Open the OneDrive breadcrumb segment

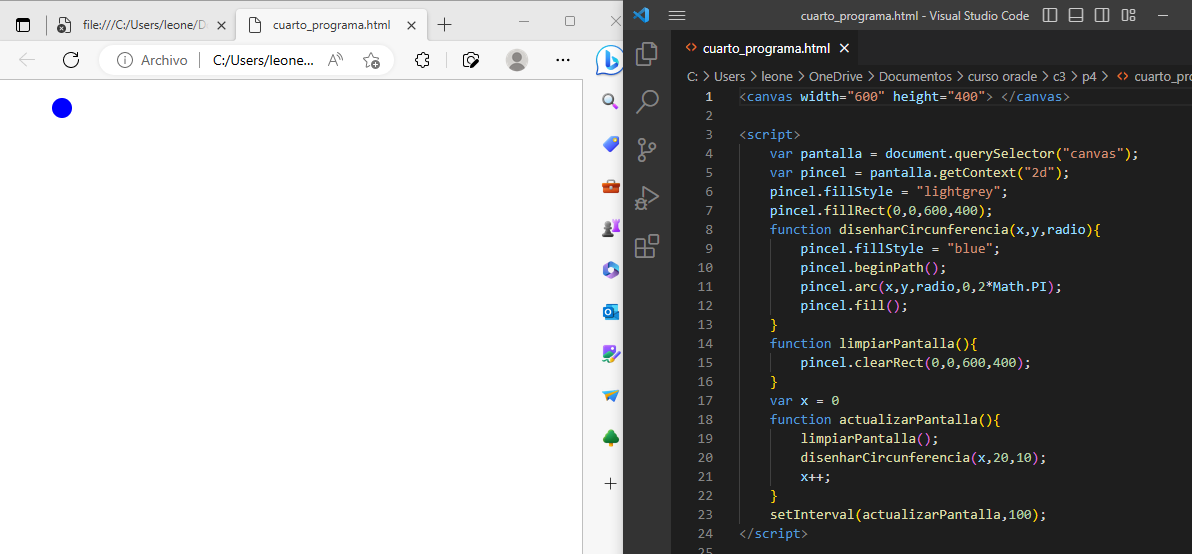[x=836, y=76]
